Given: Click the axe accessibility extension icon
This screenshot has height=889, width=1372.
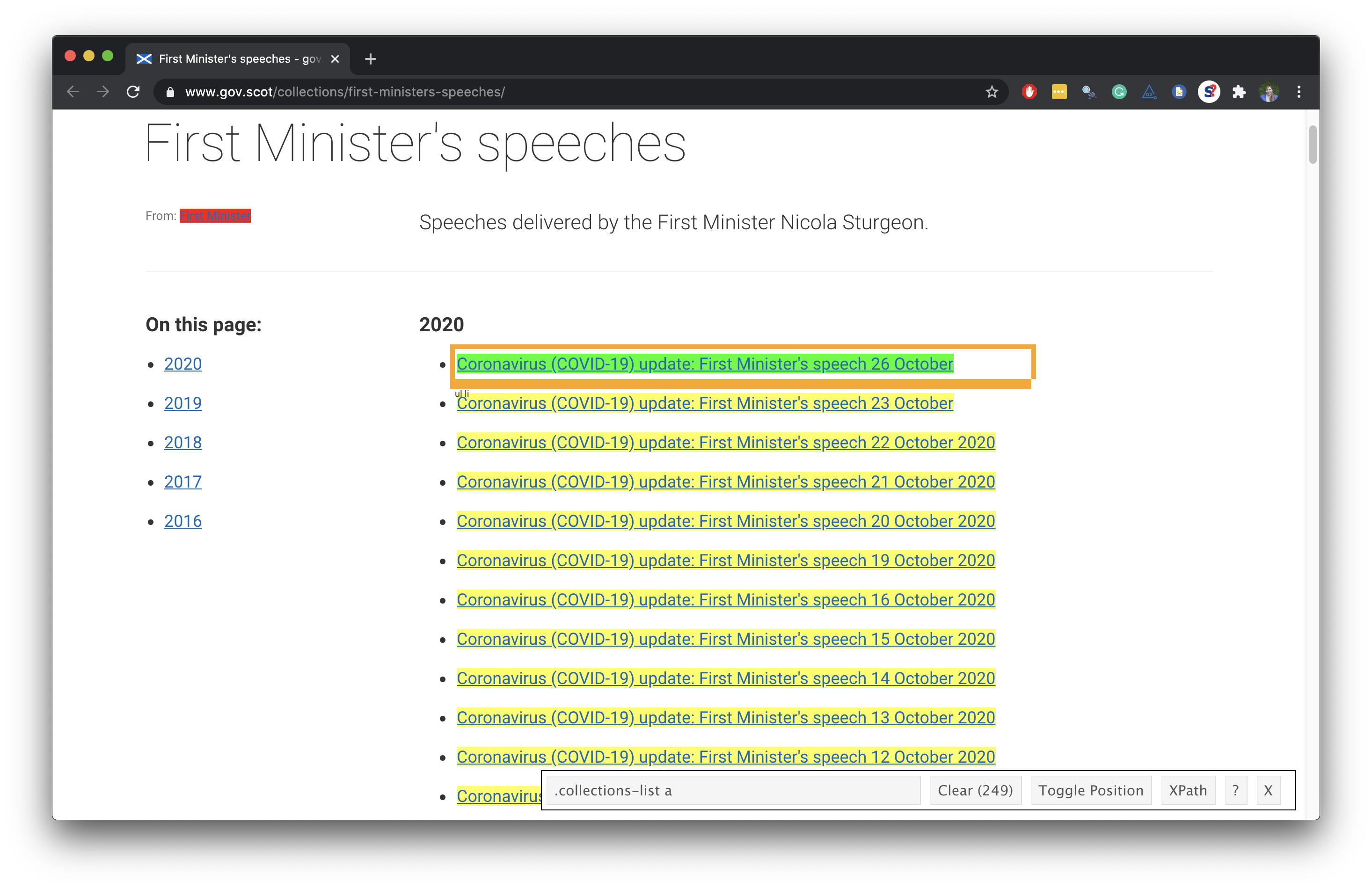Looking at the screenshot, I should [x=1149, y=92].
